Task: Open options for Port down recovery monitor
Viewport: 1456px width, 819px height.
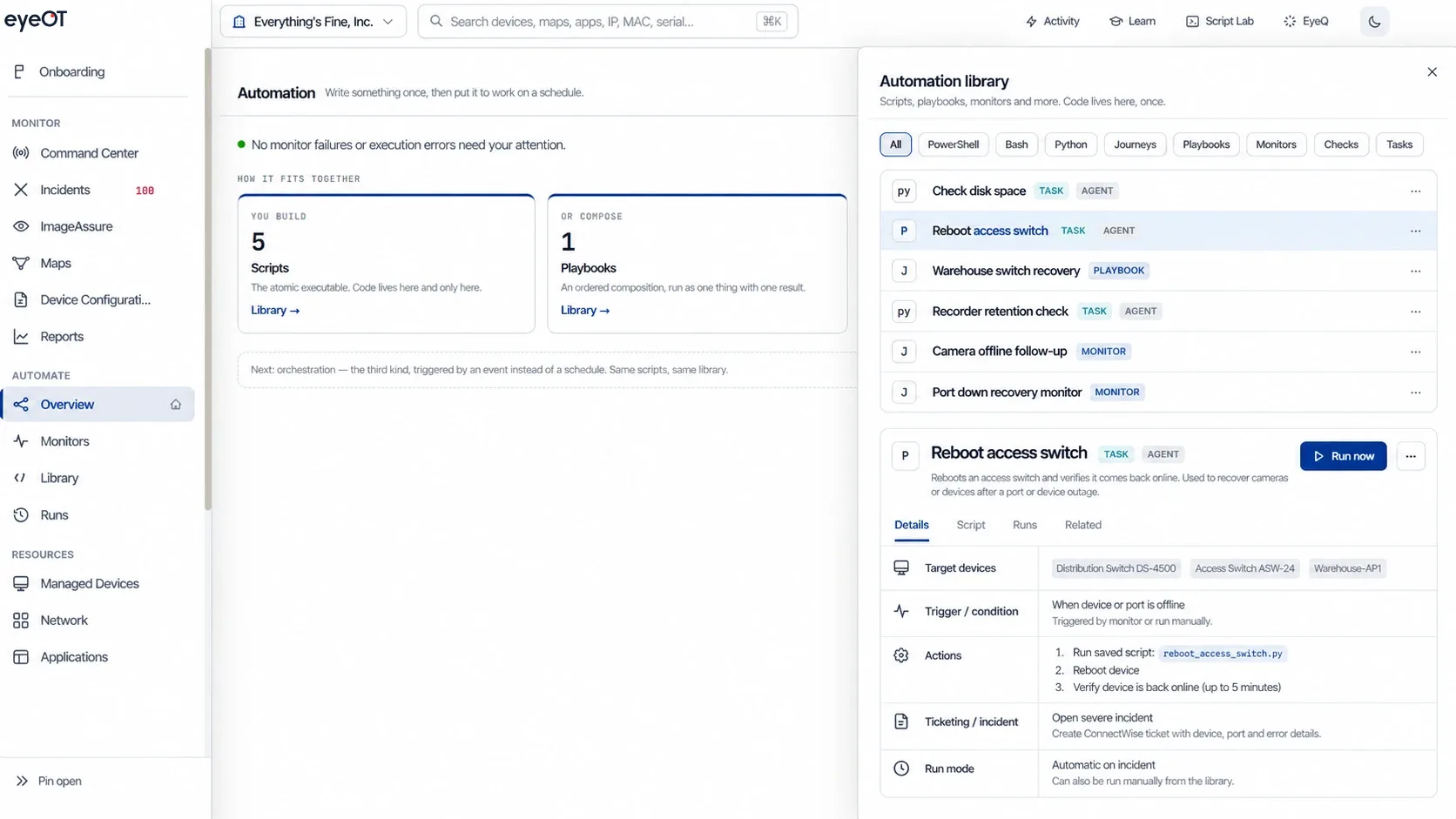Action: 1415,393
